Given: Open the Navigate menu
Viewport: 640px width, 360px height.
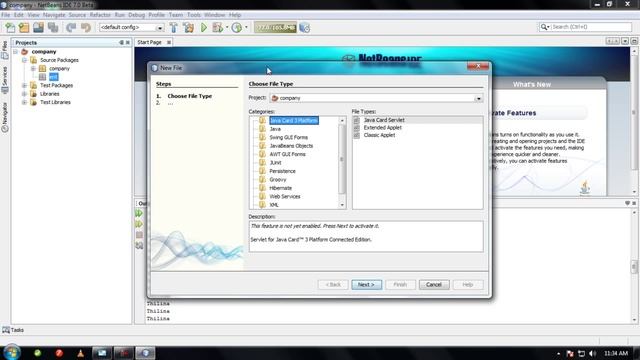Looking at the screenshot, I should pos(54,15).
